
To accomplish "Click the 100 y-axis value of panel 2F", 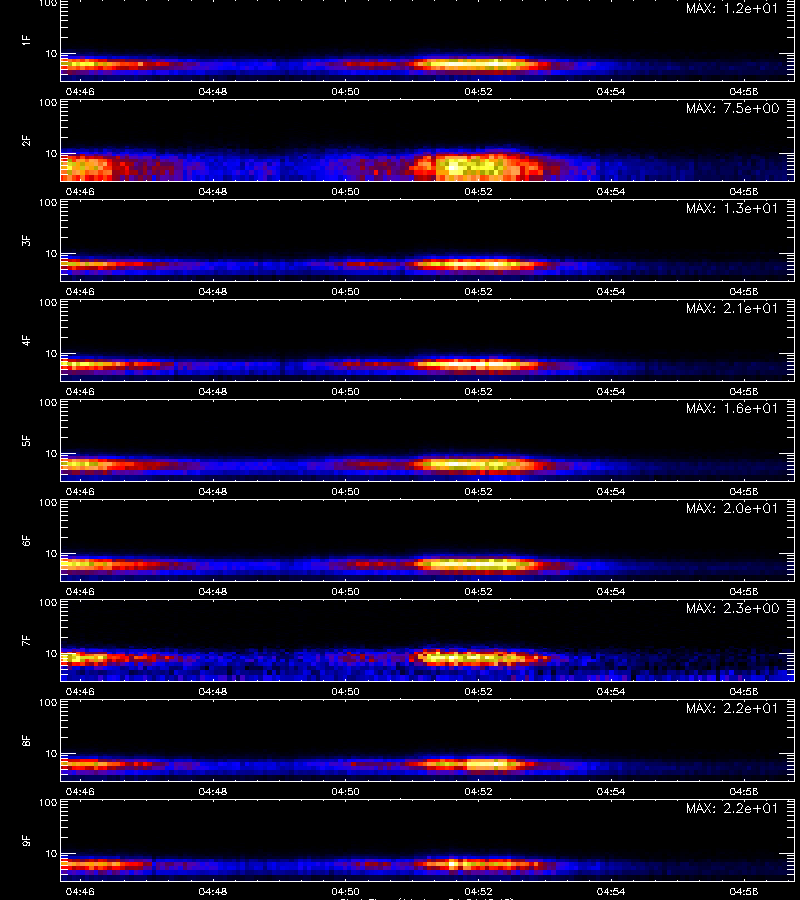I will 48,103.
